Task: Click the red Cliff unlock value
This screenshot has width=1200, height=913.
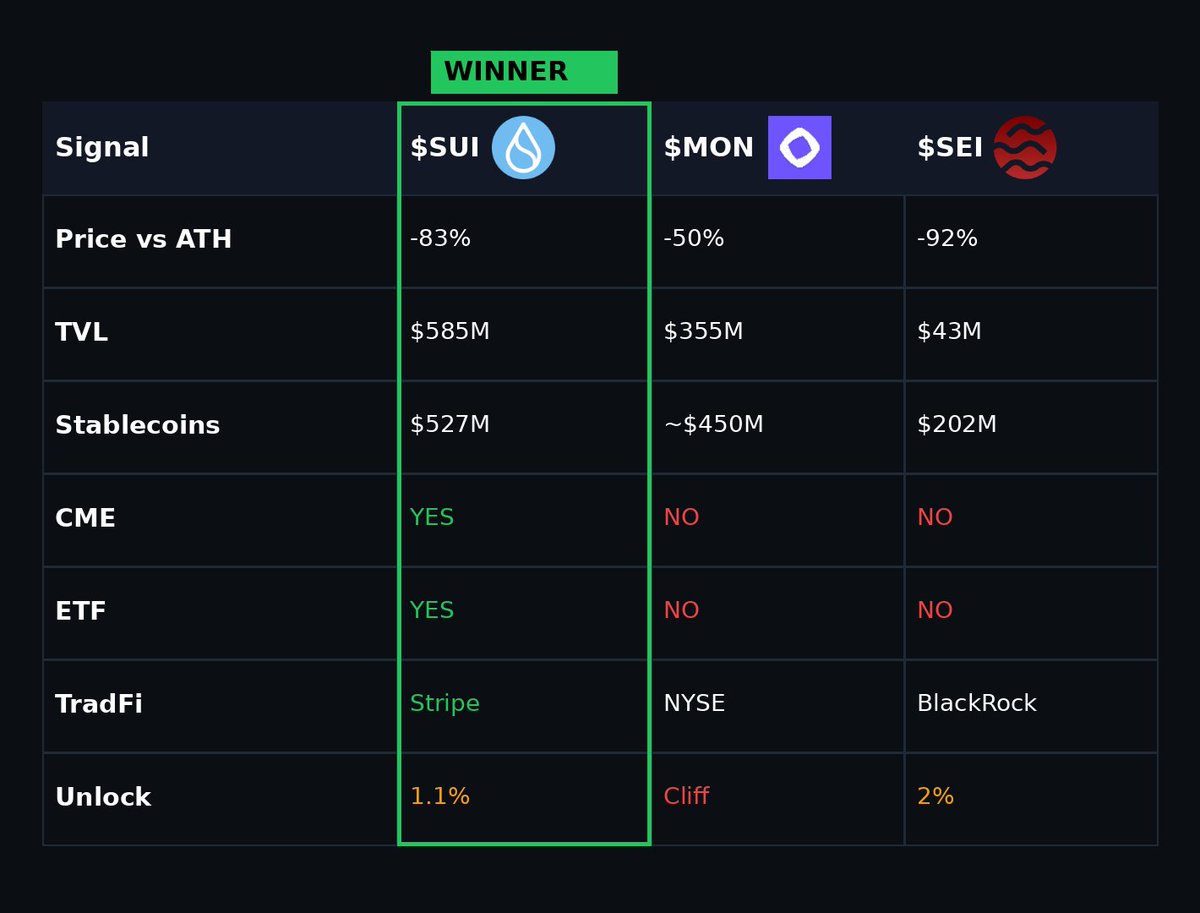Action: click(686, 797)
